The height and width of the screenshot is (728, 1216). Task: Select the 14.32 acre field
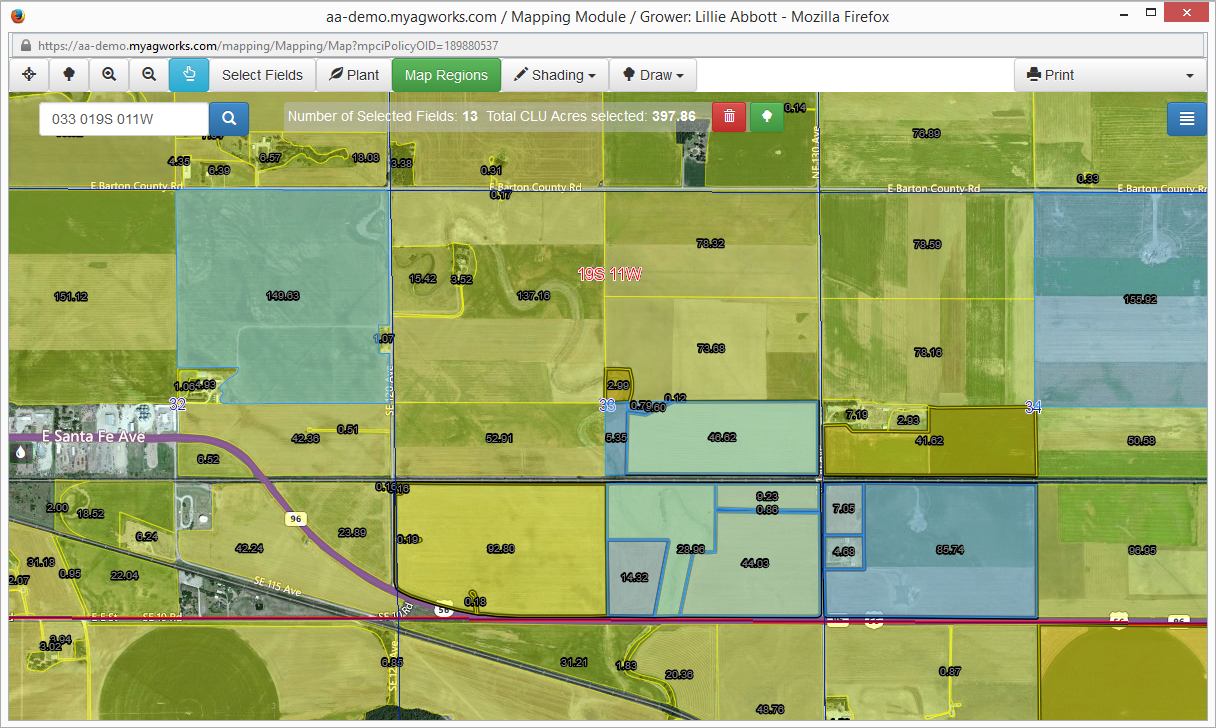635,578
